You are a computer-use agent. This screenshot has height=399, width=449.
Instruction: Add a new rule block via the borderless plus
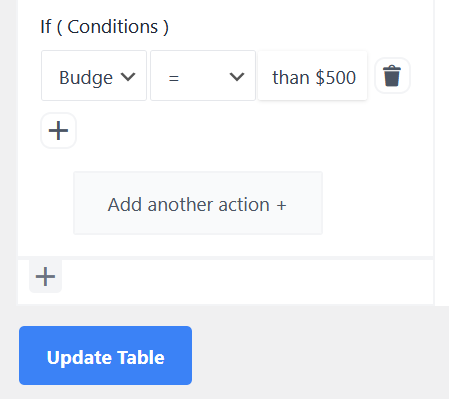click(45, 276)
